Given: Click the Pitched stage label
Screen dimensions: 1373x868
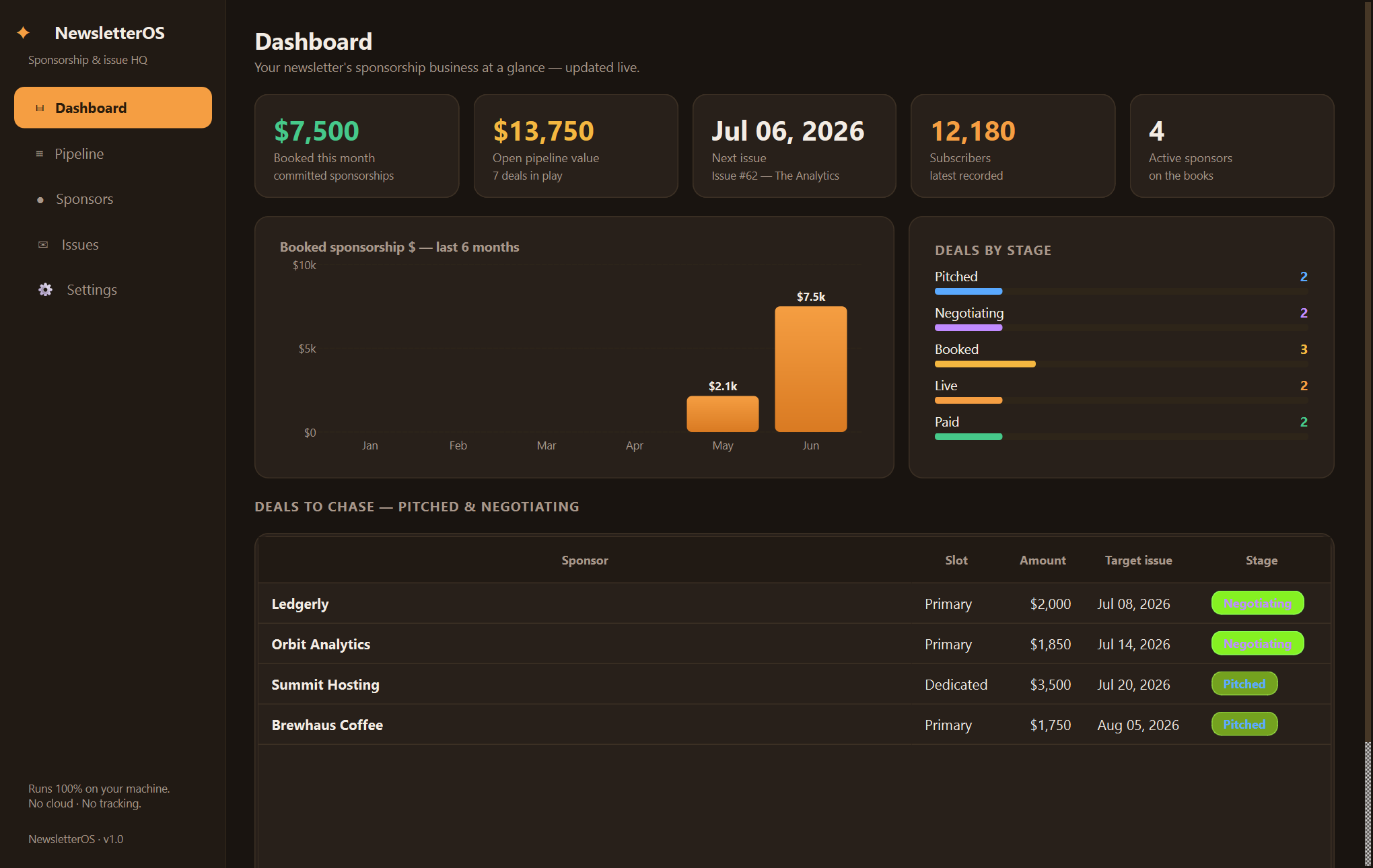Looking at the screenshot, I should 956,277.
